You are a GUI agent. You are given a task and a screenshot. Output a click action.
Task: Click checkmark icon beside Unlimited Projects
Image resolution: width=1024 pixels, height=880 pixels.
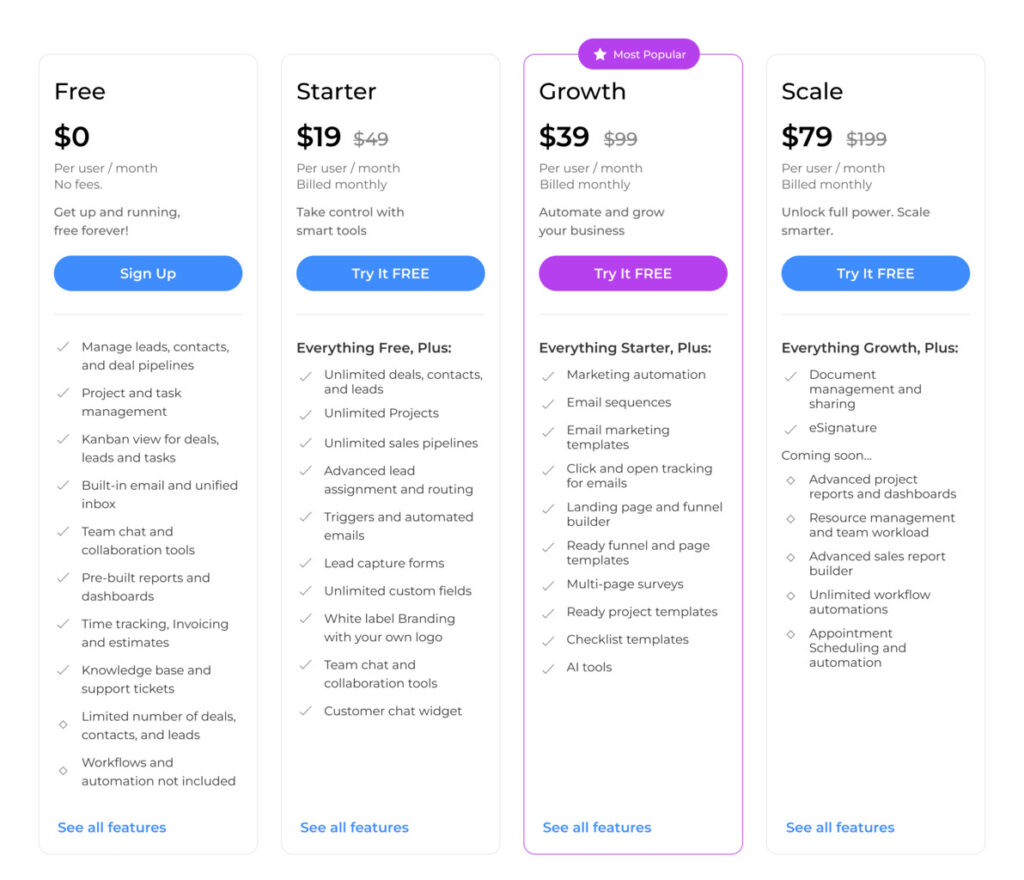305,414
